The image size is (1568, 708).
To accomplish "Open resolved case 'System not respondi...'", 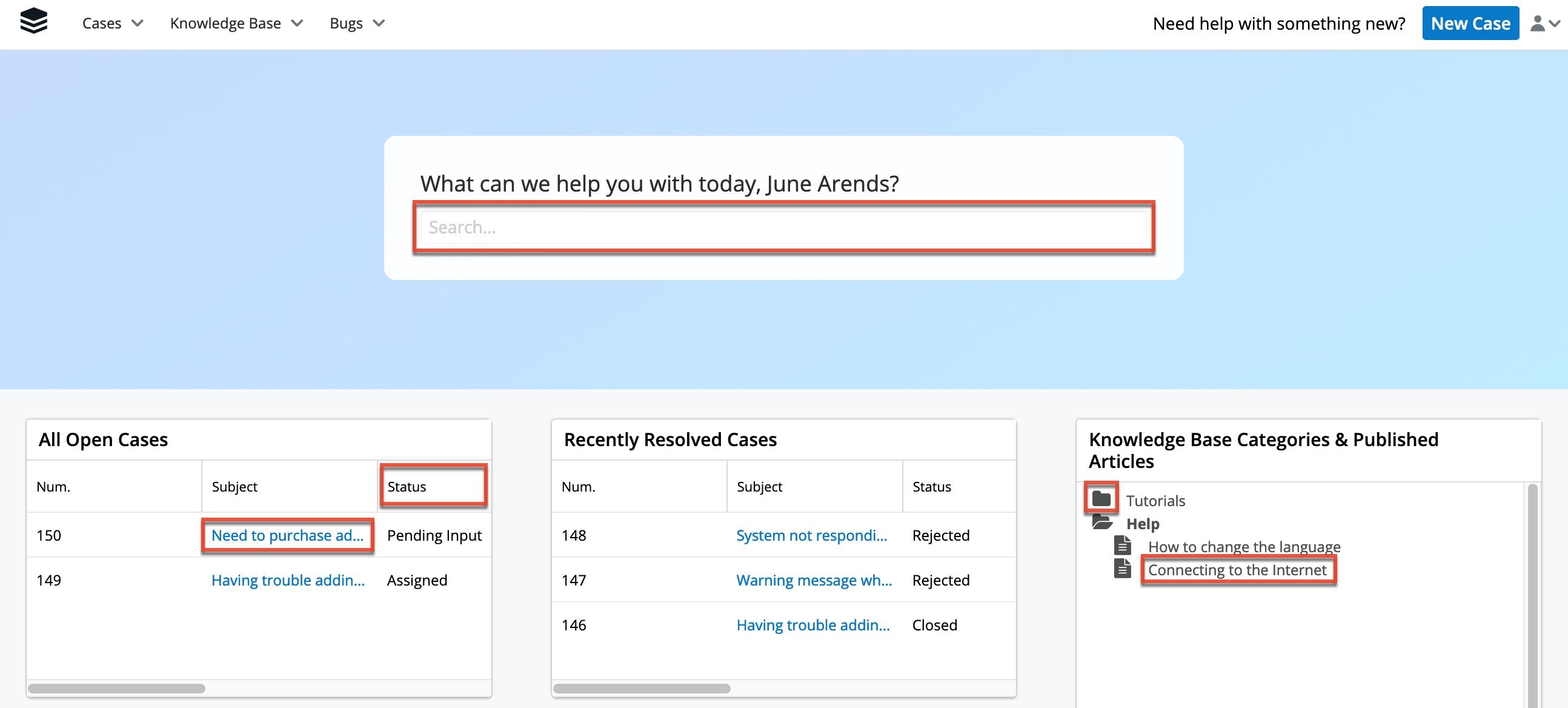I will tap(811, 535).
